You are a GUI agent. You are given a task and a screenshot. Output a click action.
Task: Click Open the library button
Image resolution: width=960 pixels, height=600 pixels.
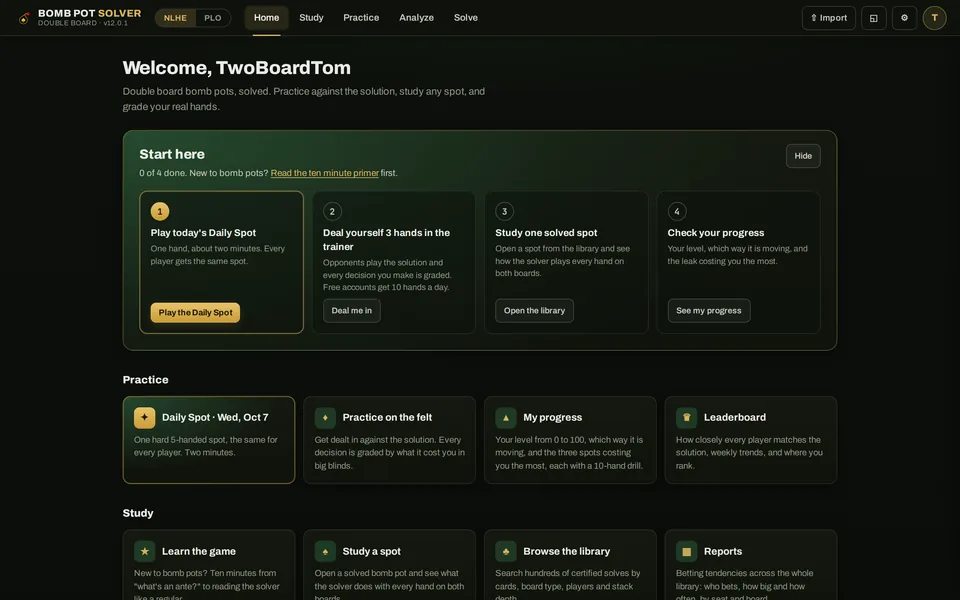click(x=534, y=310)
